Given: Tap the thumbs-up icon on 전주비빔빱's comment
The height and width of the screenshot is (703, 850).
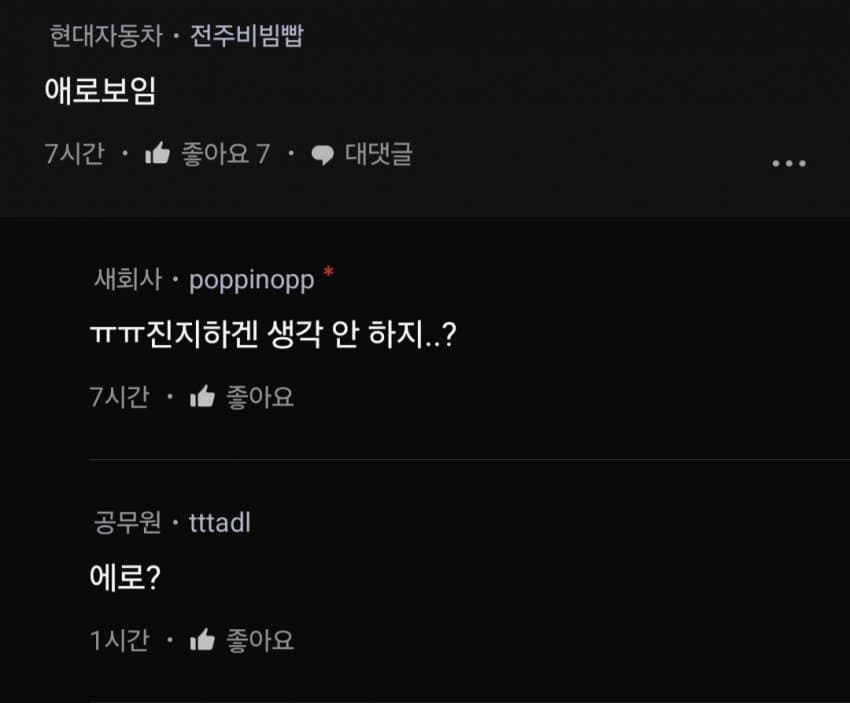Looking at the screenshot, I should pyautogui.click(x=158, y=153).
